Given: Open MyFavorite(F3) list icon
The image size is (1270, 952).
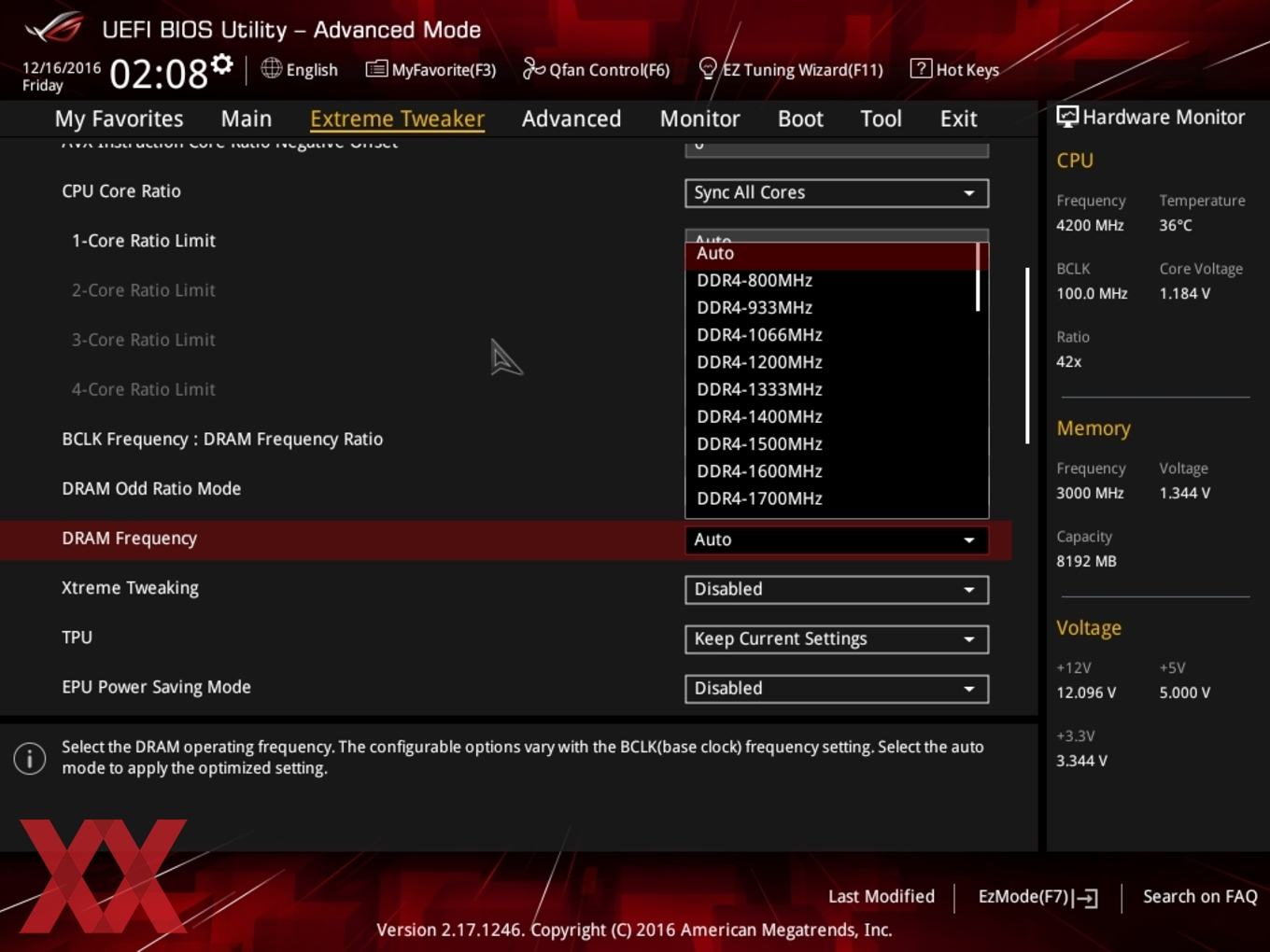Looking at the screenshot, I should tap(376, 68).
